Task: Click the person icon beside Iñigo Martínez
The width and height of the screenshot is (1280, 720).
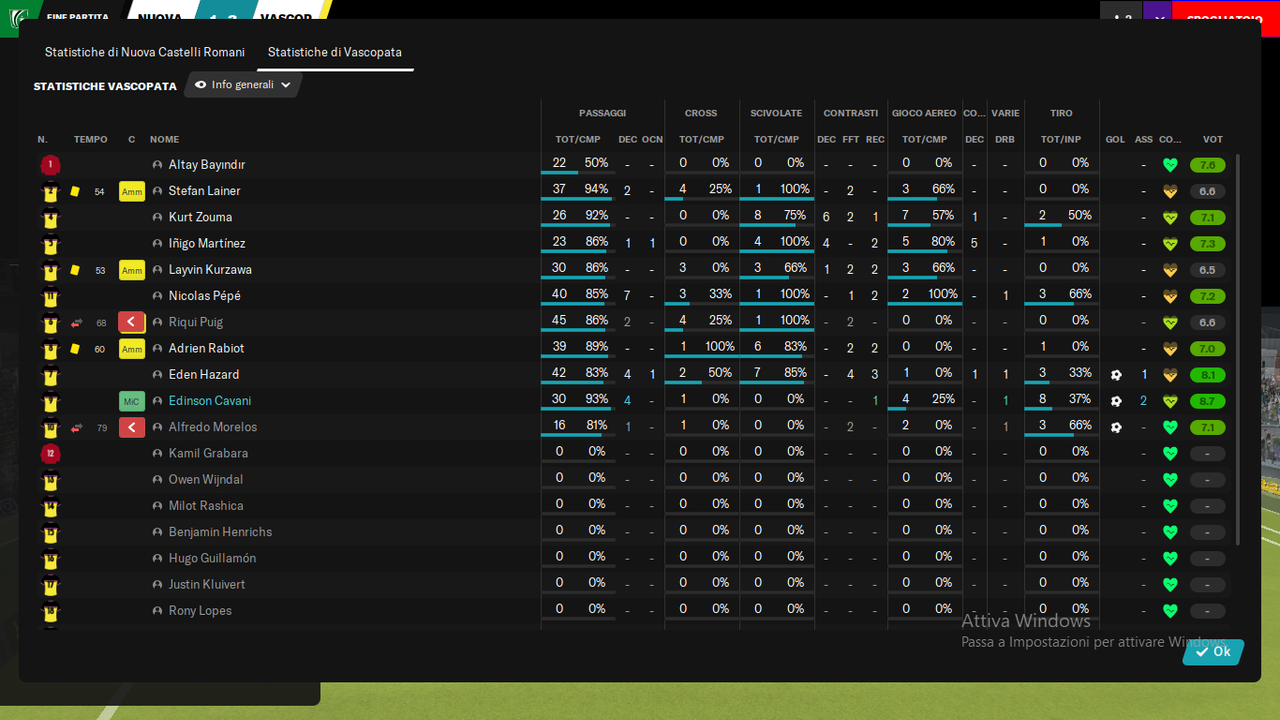Action: coord(157,244)
